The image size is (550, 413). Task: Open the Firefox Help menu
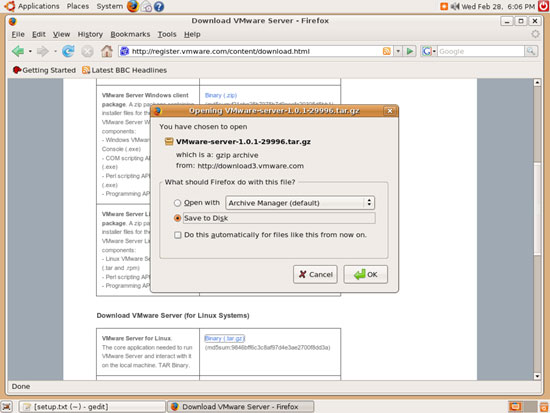[192, 34]
